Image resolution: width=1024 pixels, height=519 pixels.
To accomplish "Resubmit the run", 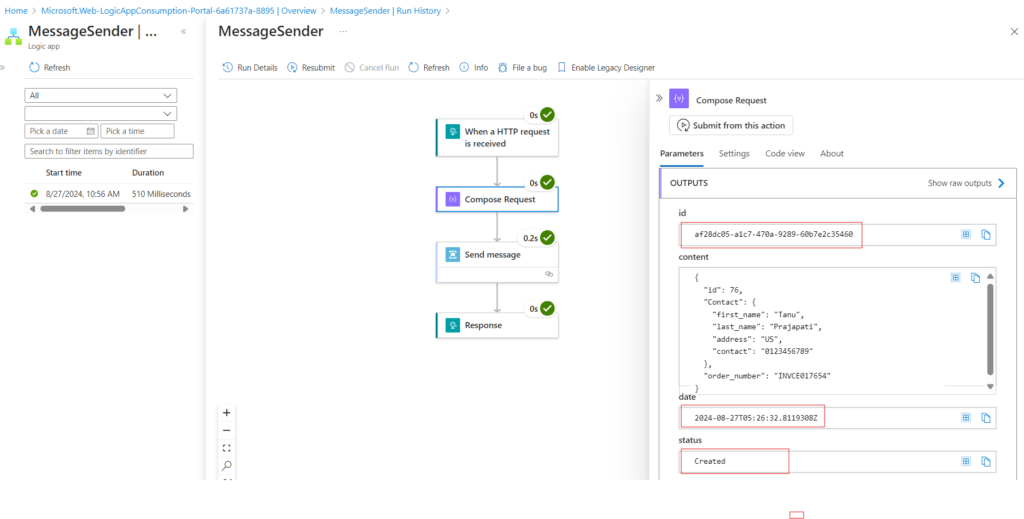I will pyautogui.click(x=311, y=67).
